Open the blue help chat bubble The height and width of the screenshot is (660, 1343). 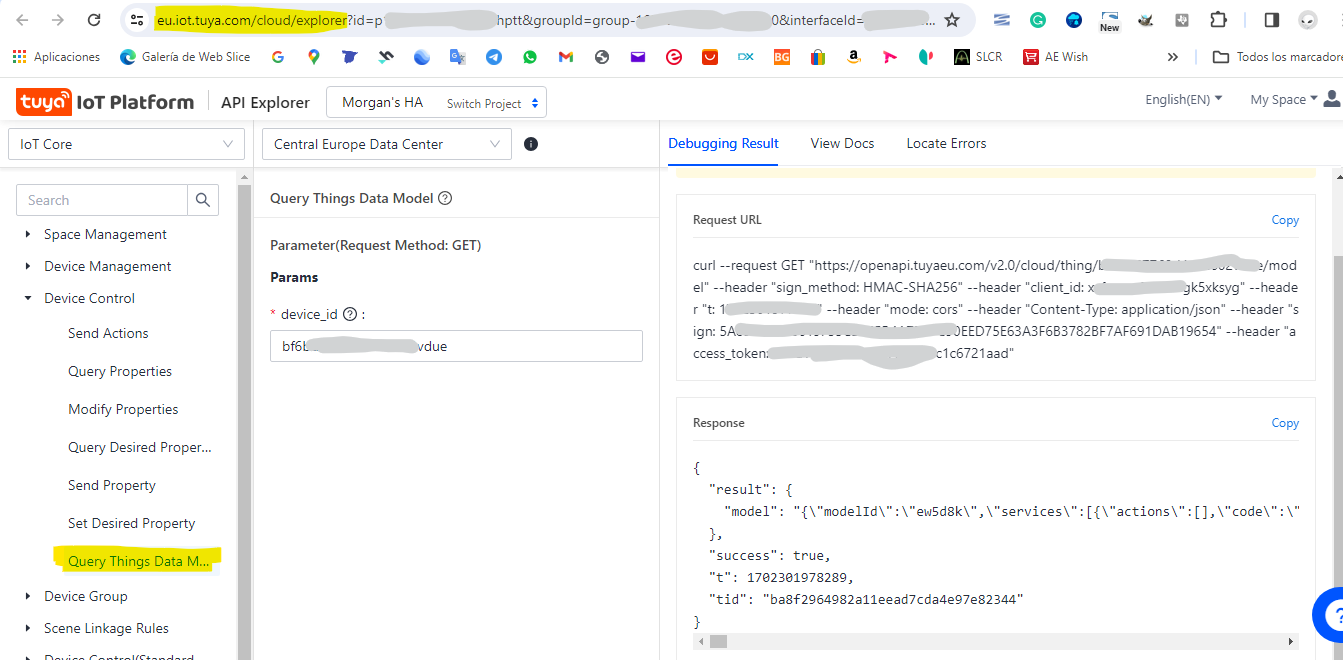click(1331, 613)
